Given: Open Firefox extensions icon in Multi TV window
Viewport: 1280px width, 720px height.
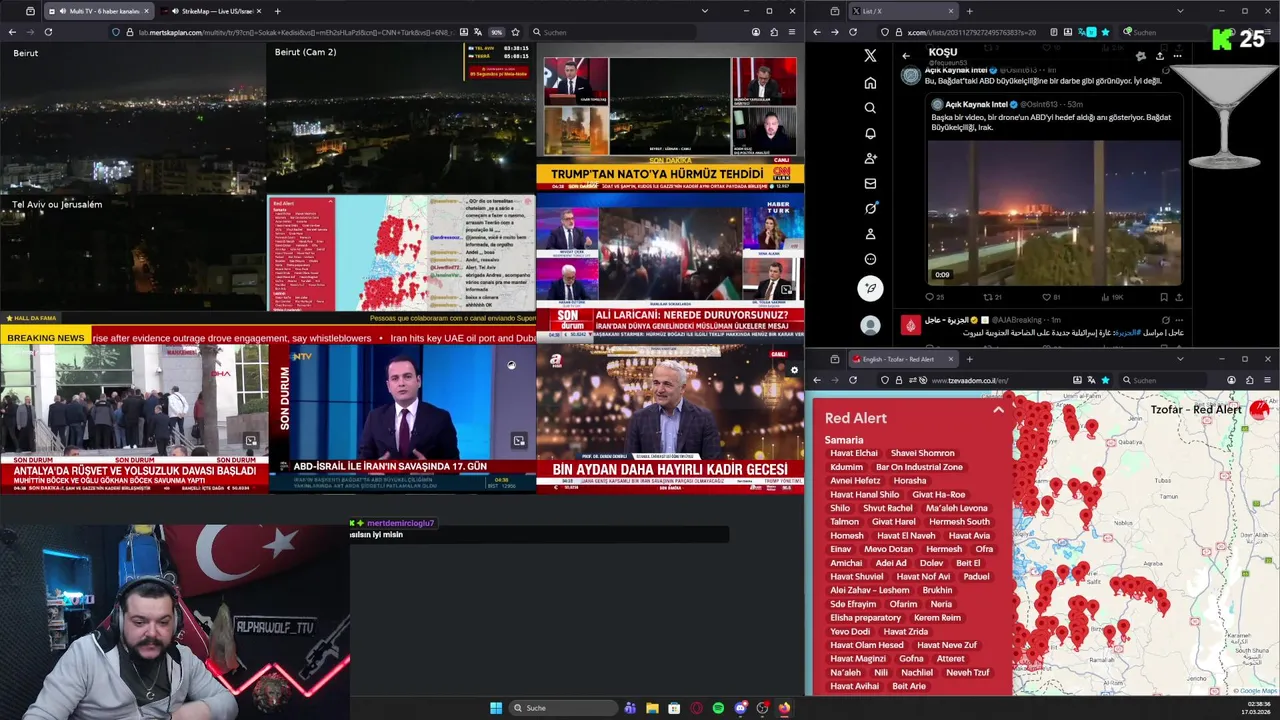Looking at the screenshot, I should (774, 32).
